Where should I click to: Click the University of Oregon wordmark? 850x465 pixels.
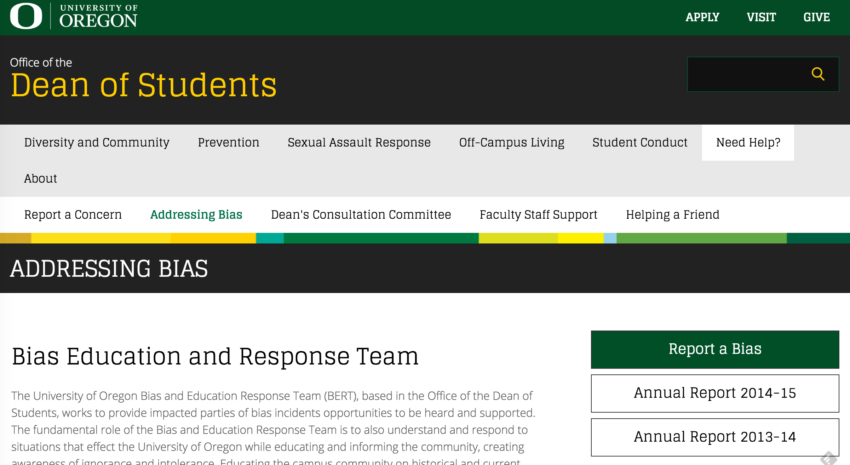click(98, 16)
